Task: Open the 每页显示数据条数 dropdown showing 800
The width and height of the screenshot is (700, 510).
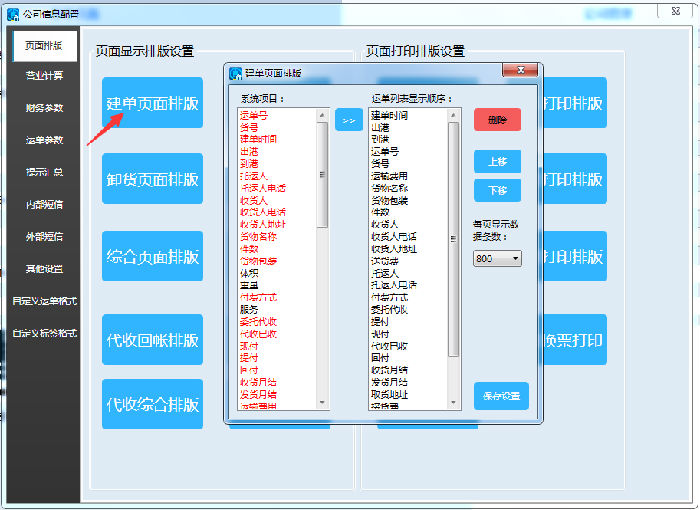Action: (x=498, y=258)
